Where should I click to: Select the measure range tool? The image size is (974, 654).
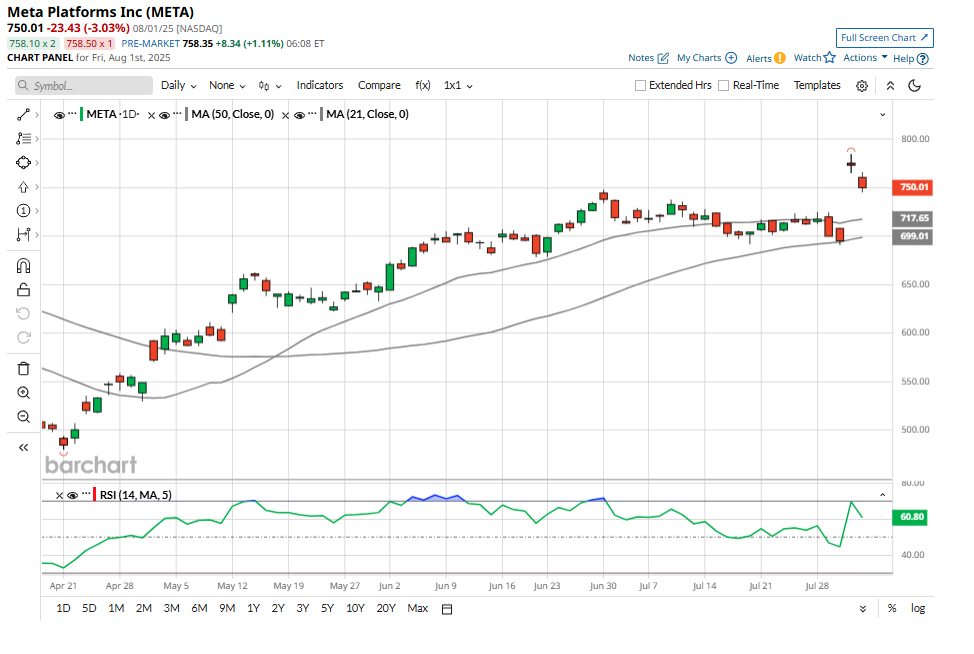point(23,235)
